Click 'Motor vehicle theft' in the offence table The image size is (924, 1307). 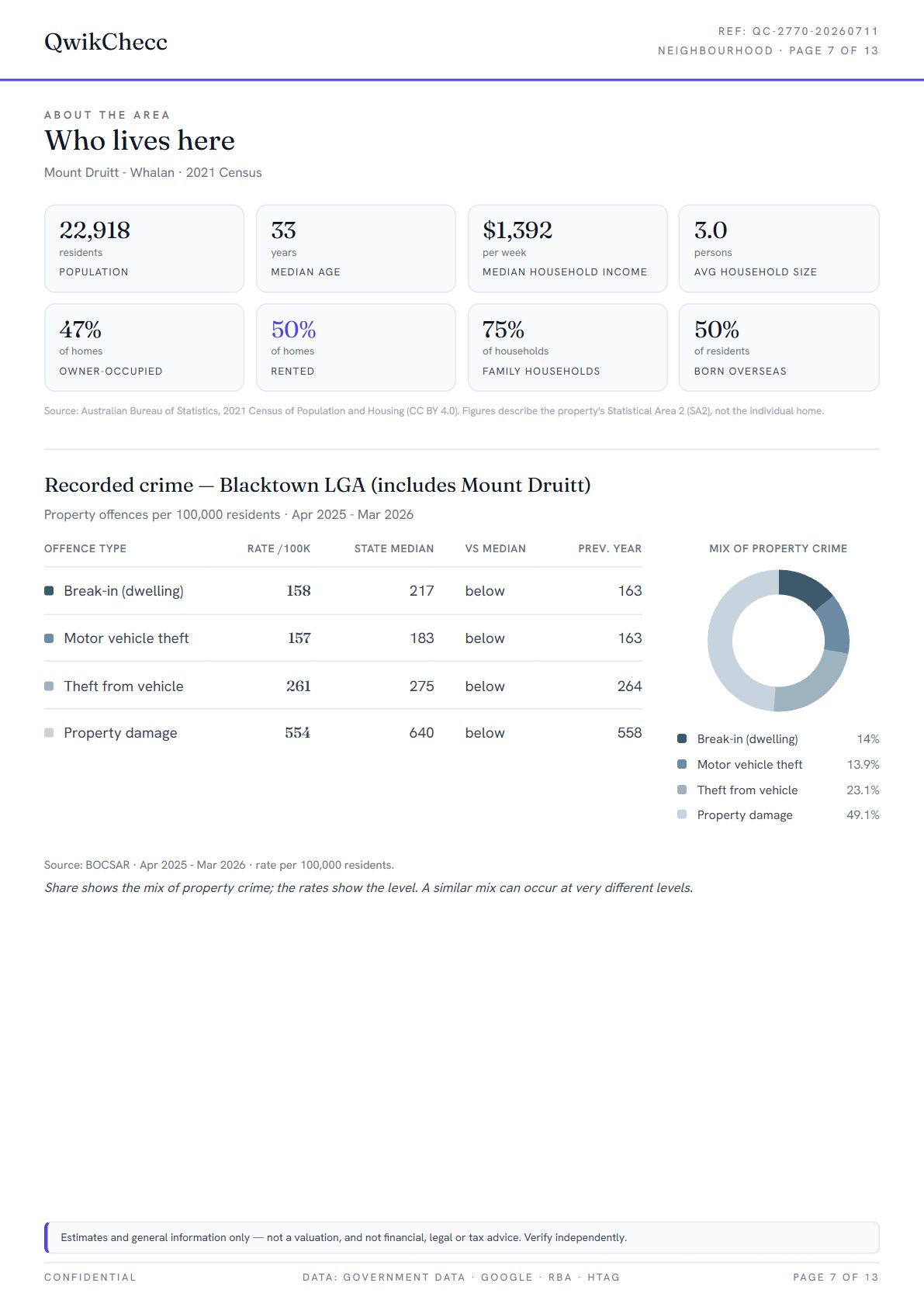pyautogui.click(x=126, y=638)
